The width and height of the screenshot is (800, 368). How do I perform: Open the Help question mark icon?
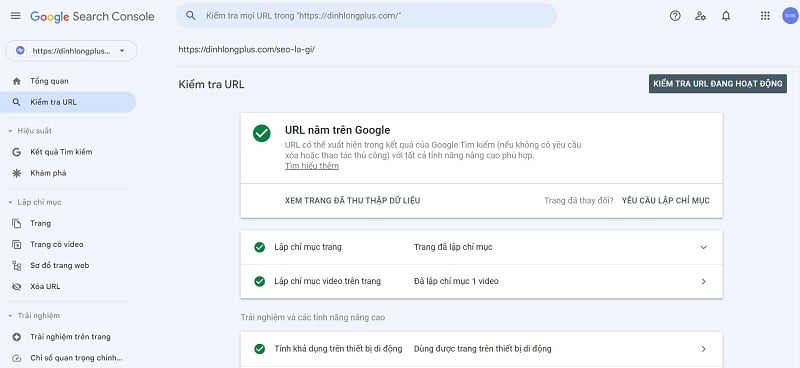[675, 16]
